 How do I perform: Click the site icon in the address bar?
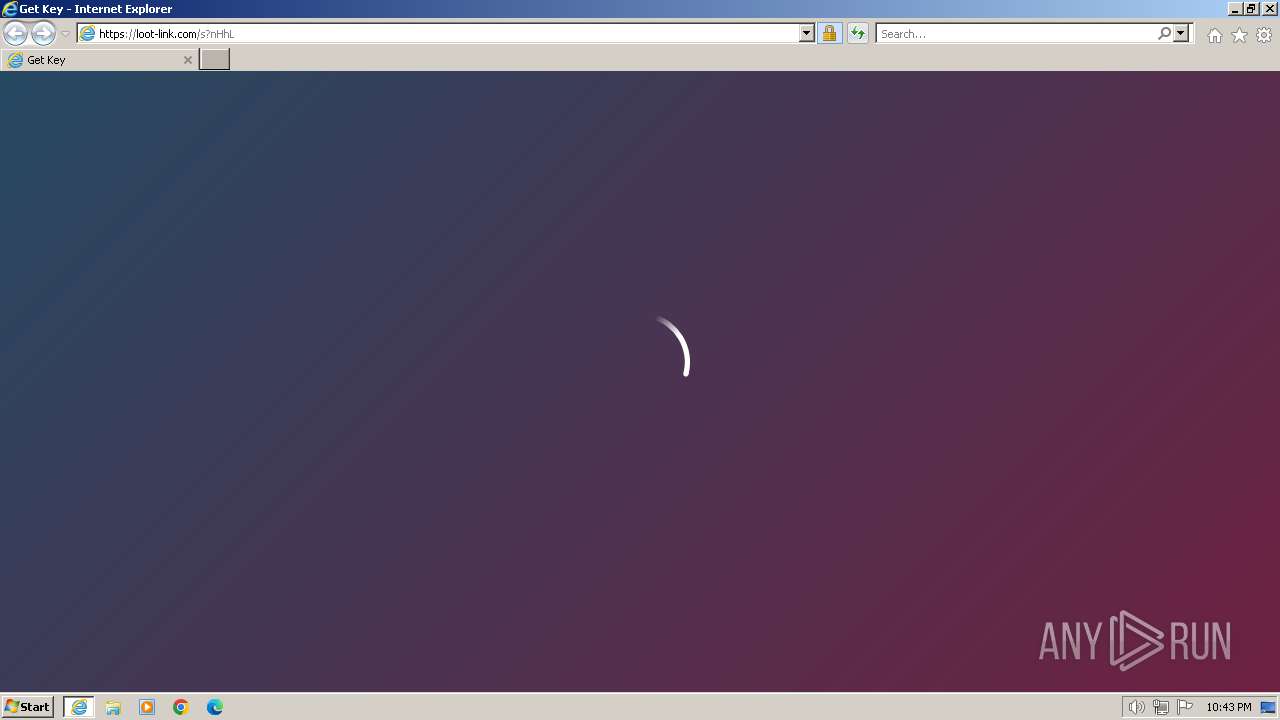click(87, 33)
